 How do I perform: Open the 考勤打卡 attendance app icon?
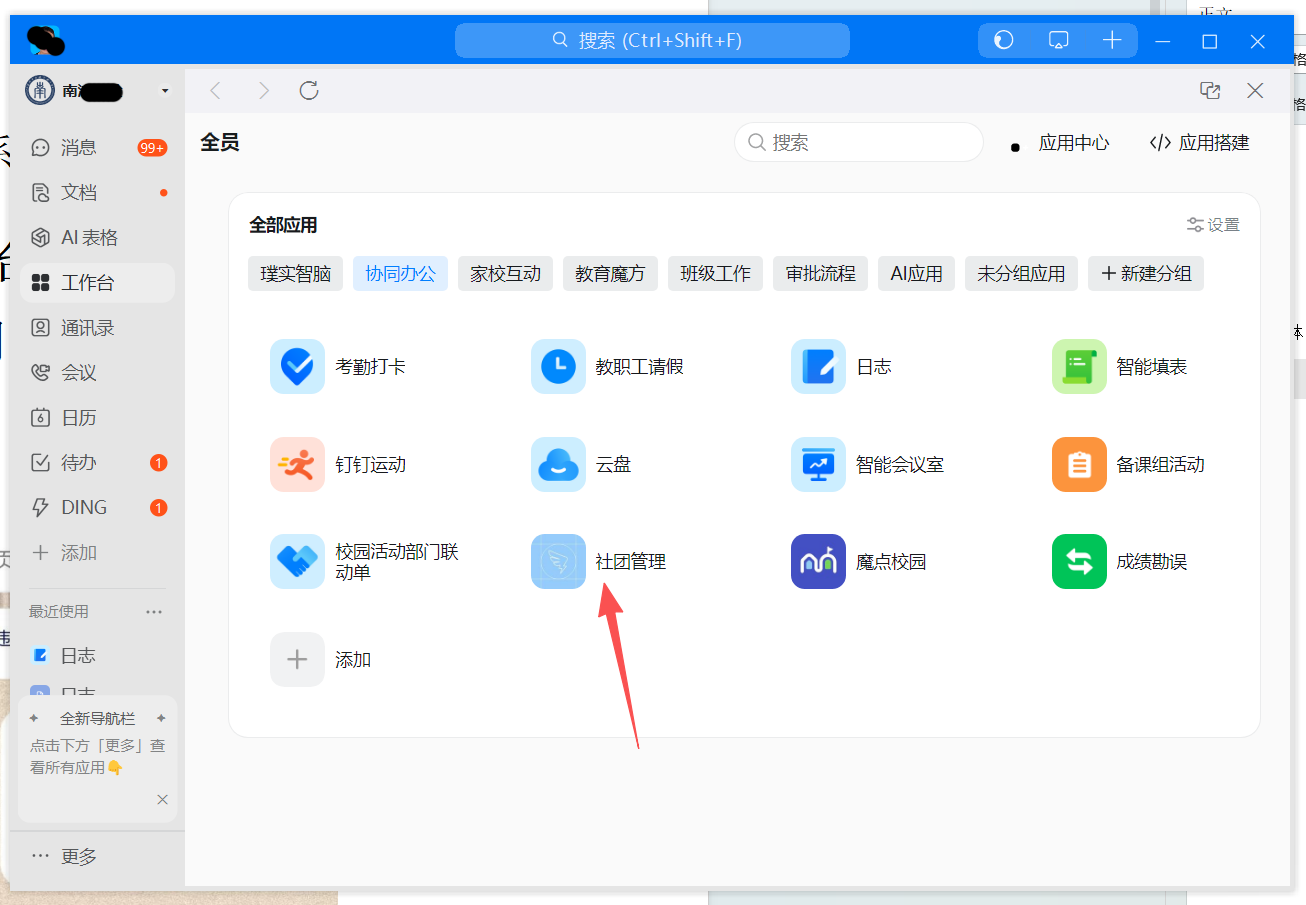point(297,366)
